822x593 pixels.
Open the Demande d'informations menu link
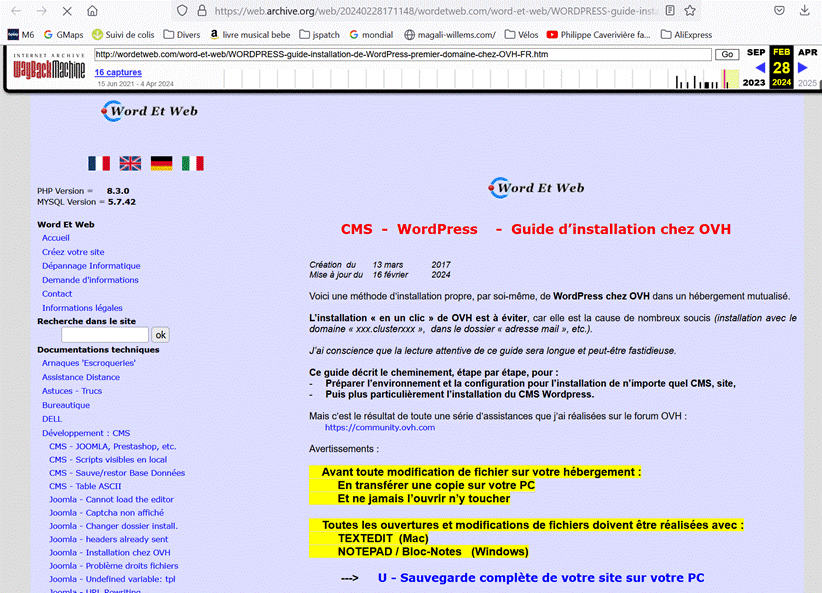click(90, 280)
